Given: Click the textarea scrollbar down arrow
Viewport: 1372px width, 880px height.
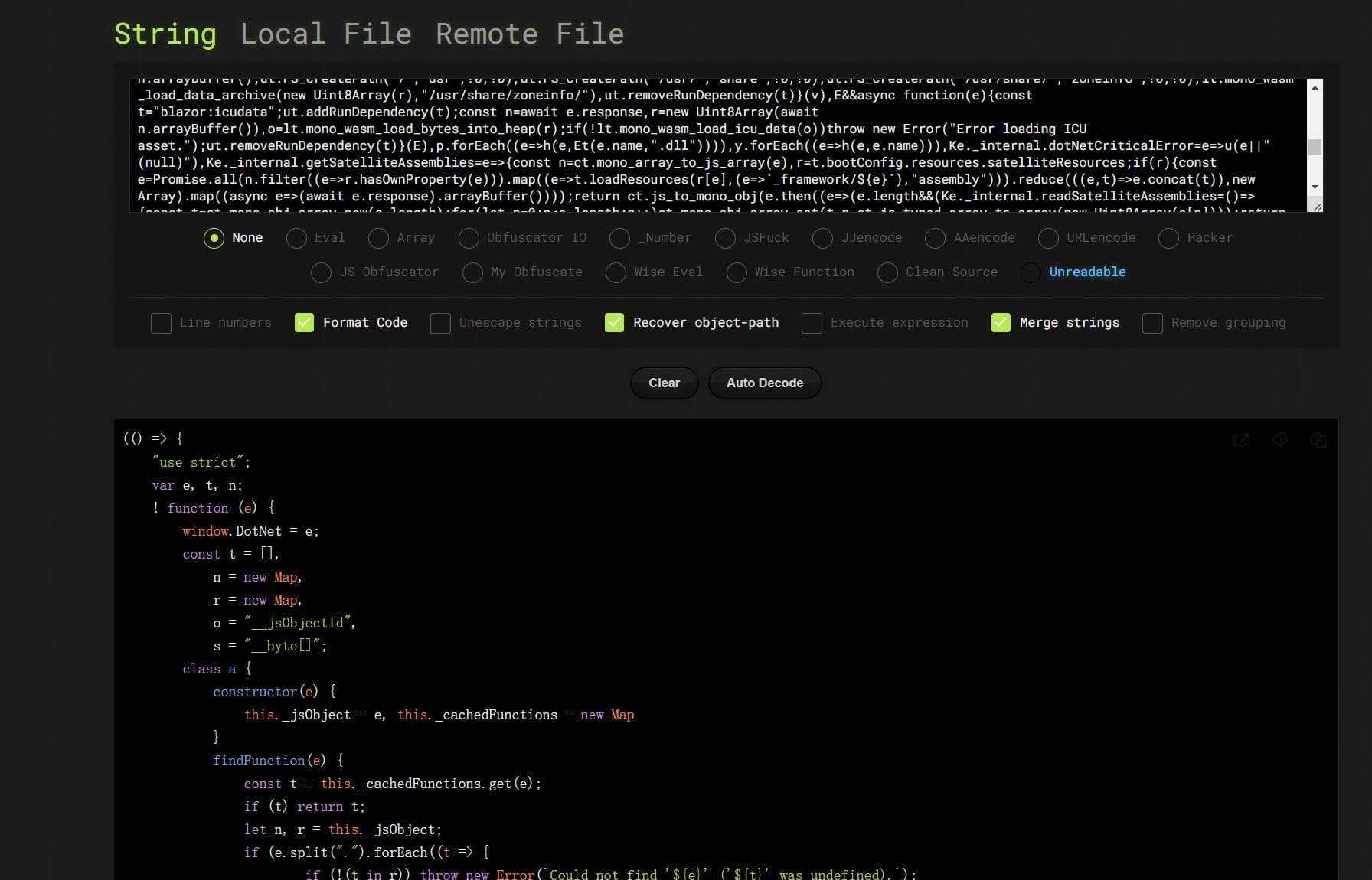Looking at the screenshot, I should pyautogui.click(x=1315, y=187).
